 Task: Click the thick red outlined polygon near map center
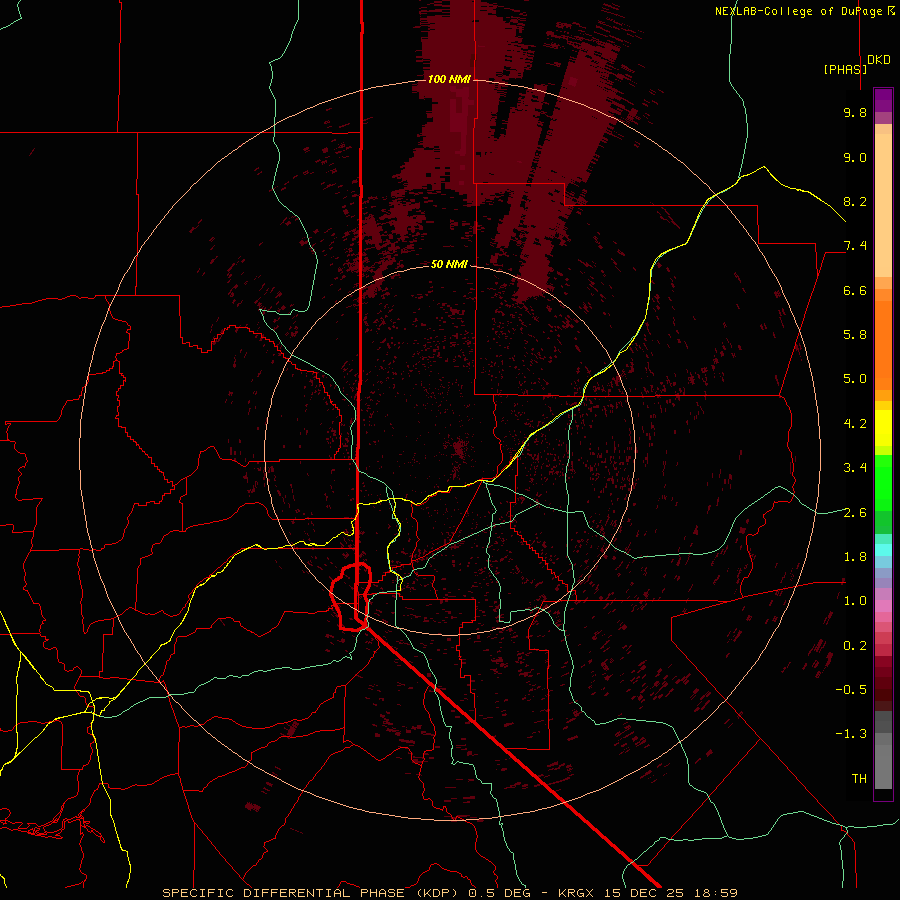351,597
